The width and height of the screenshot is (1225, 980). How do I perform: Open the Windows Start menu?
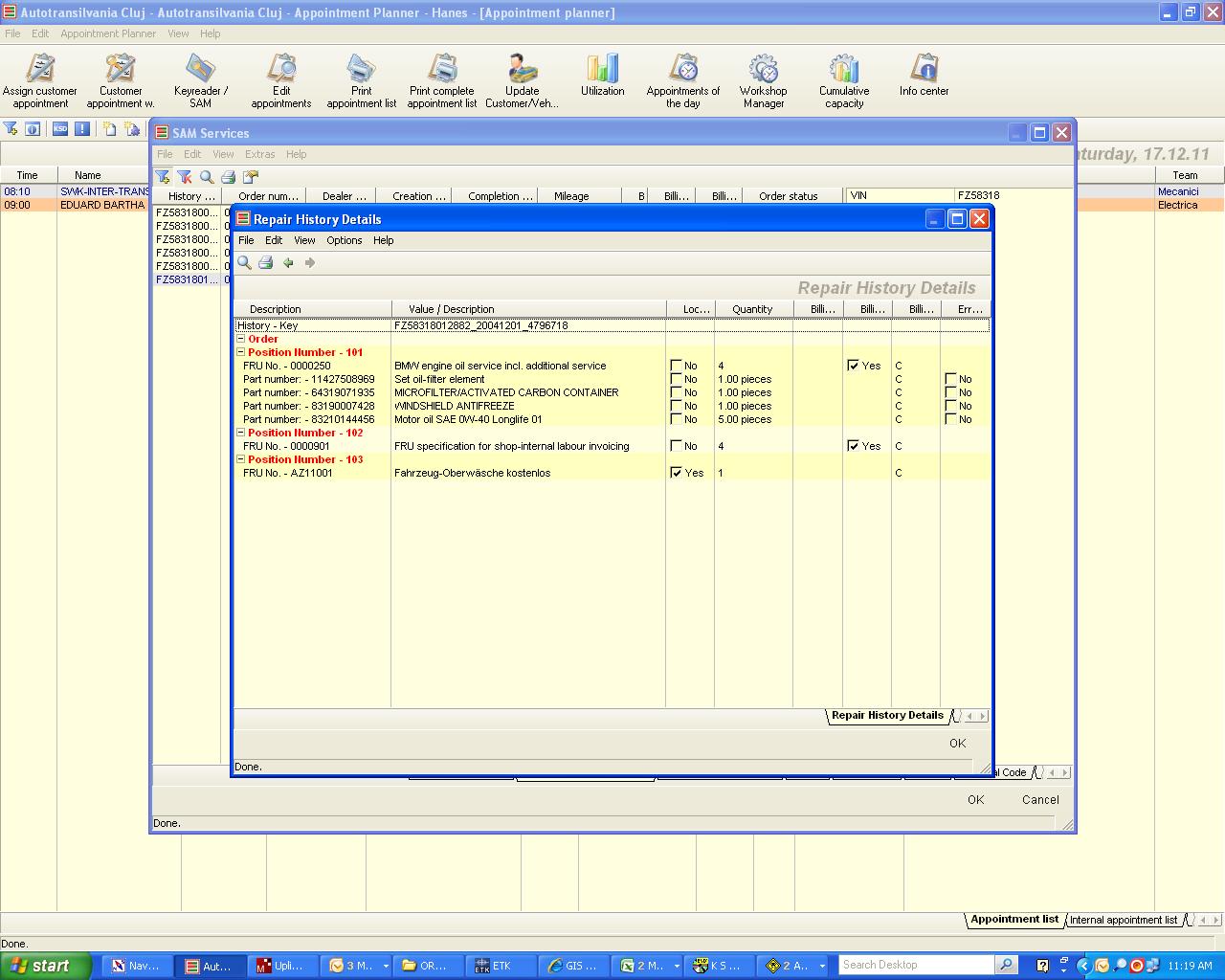[45, 966]
